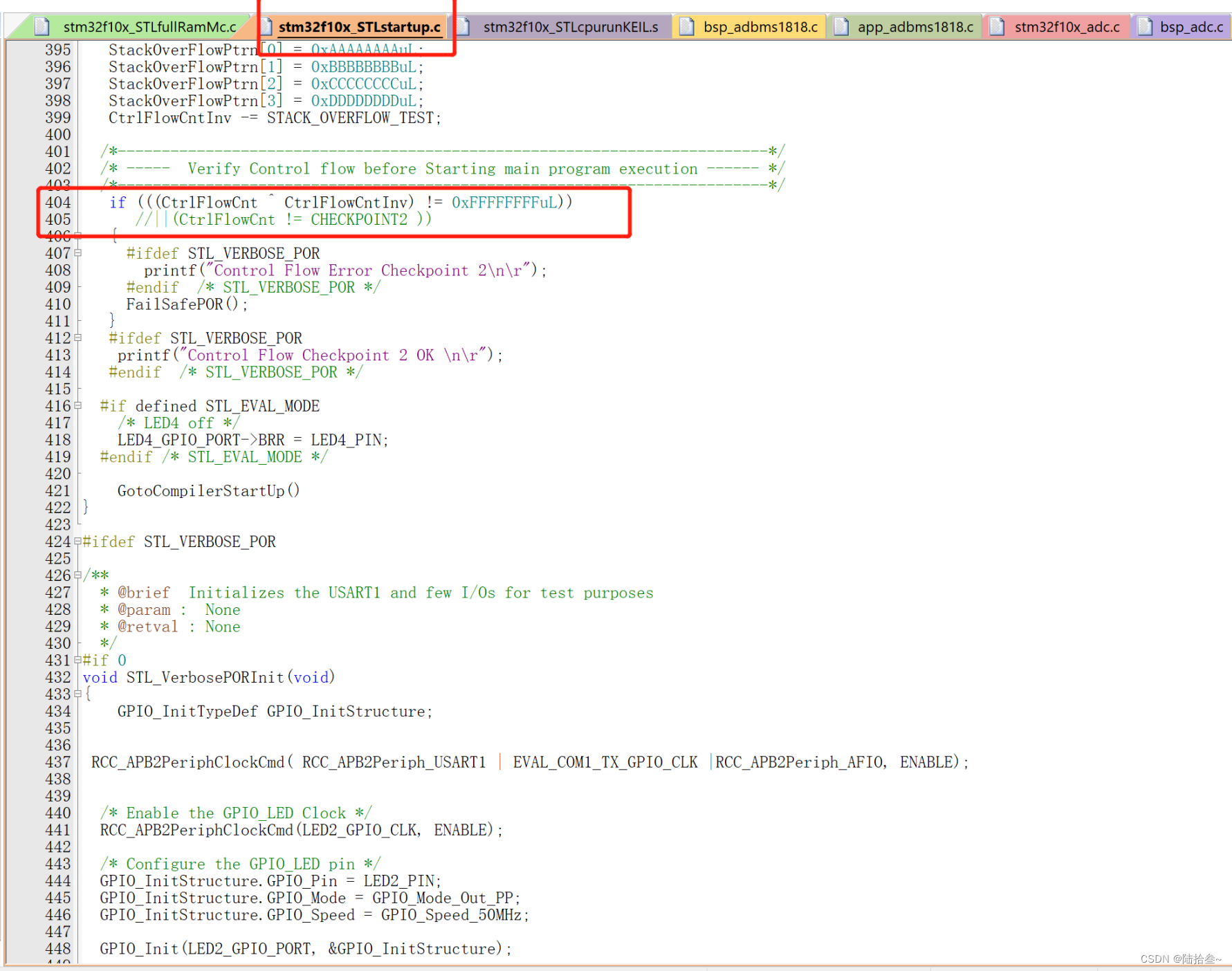Viewport: 1232px width, 971px height.
Task: Click the file icon on bsp_adbms1818.c tab
Action: pos(686,26)
